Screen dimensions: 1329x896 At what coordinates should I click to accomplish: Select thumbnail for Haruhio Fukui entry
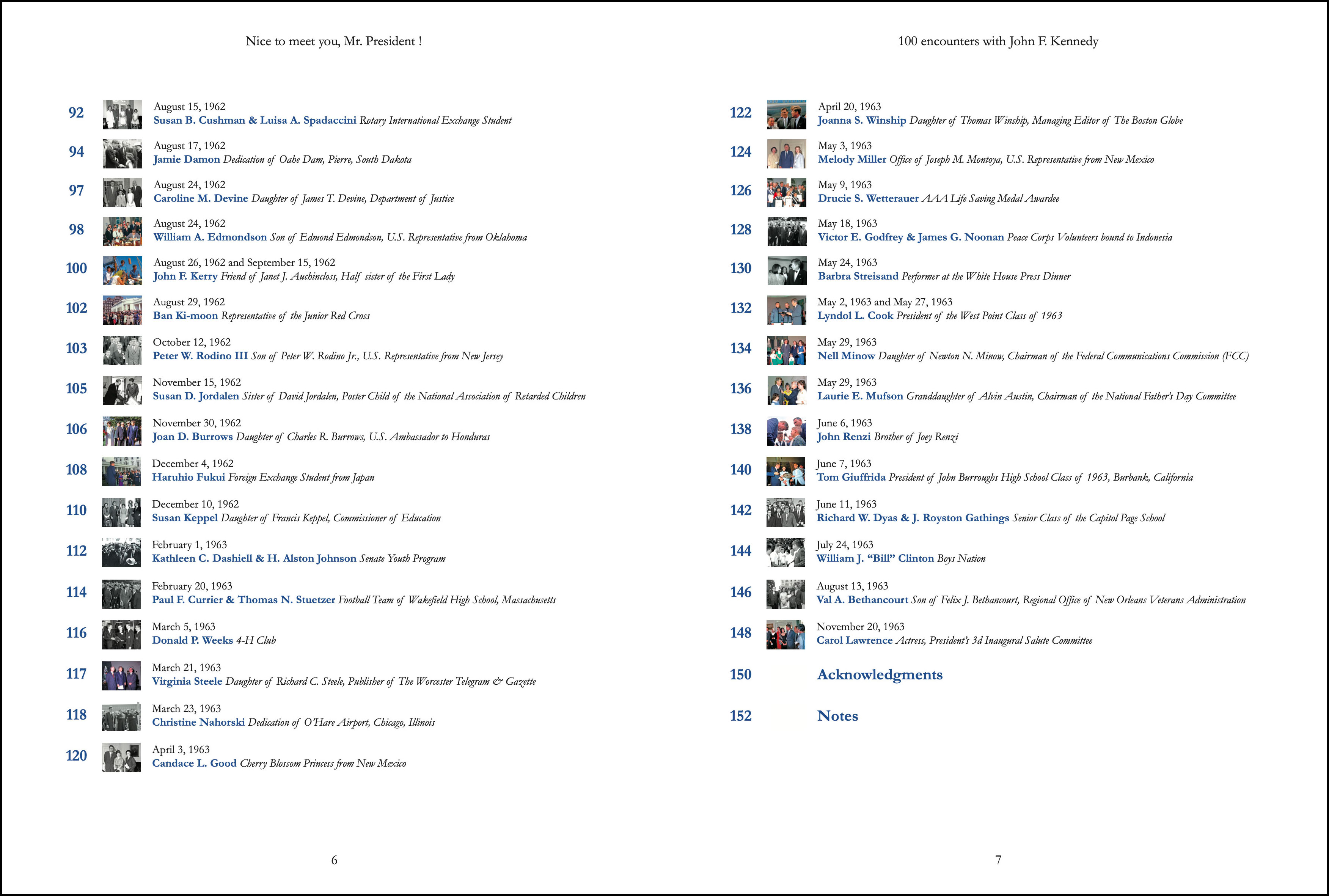click(x=121, y=472)
